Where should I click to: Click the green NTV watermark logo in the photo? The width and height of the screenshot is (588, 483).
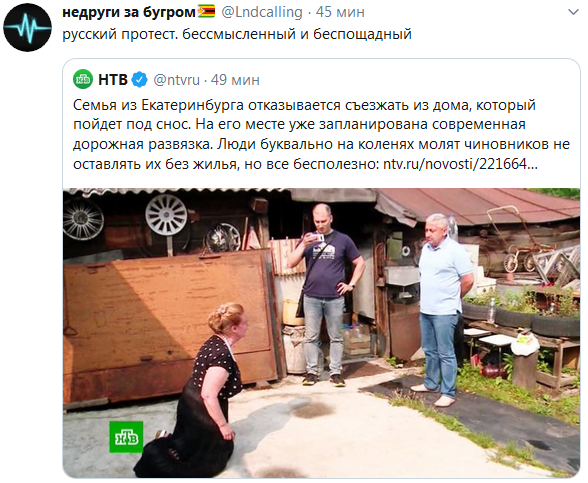point(126,437)
